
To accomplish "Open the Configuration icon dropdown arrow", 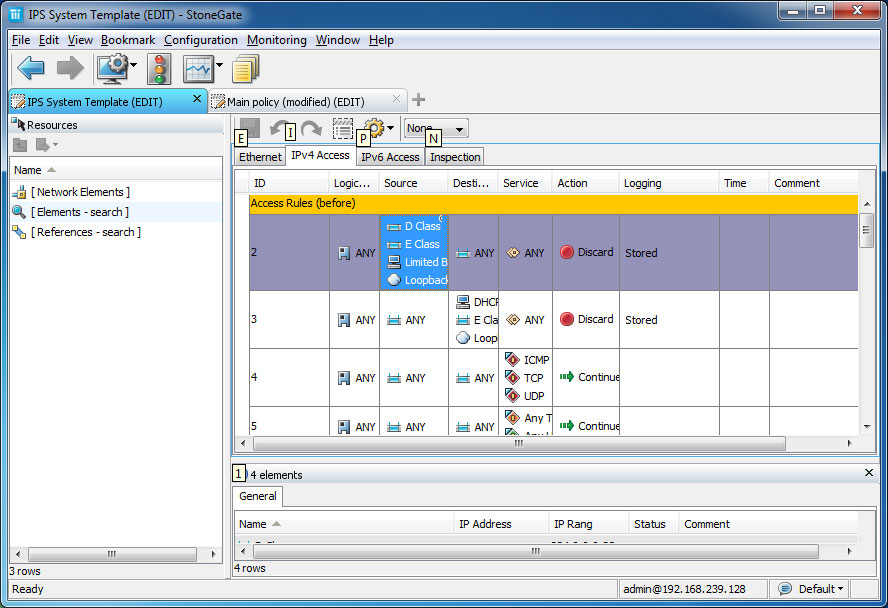I will point(134,66).
